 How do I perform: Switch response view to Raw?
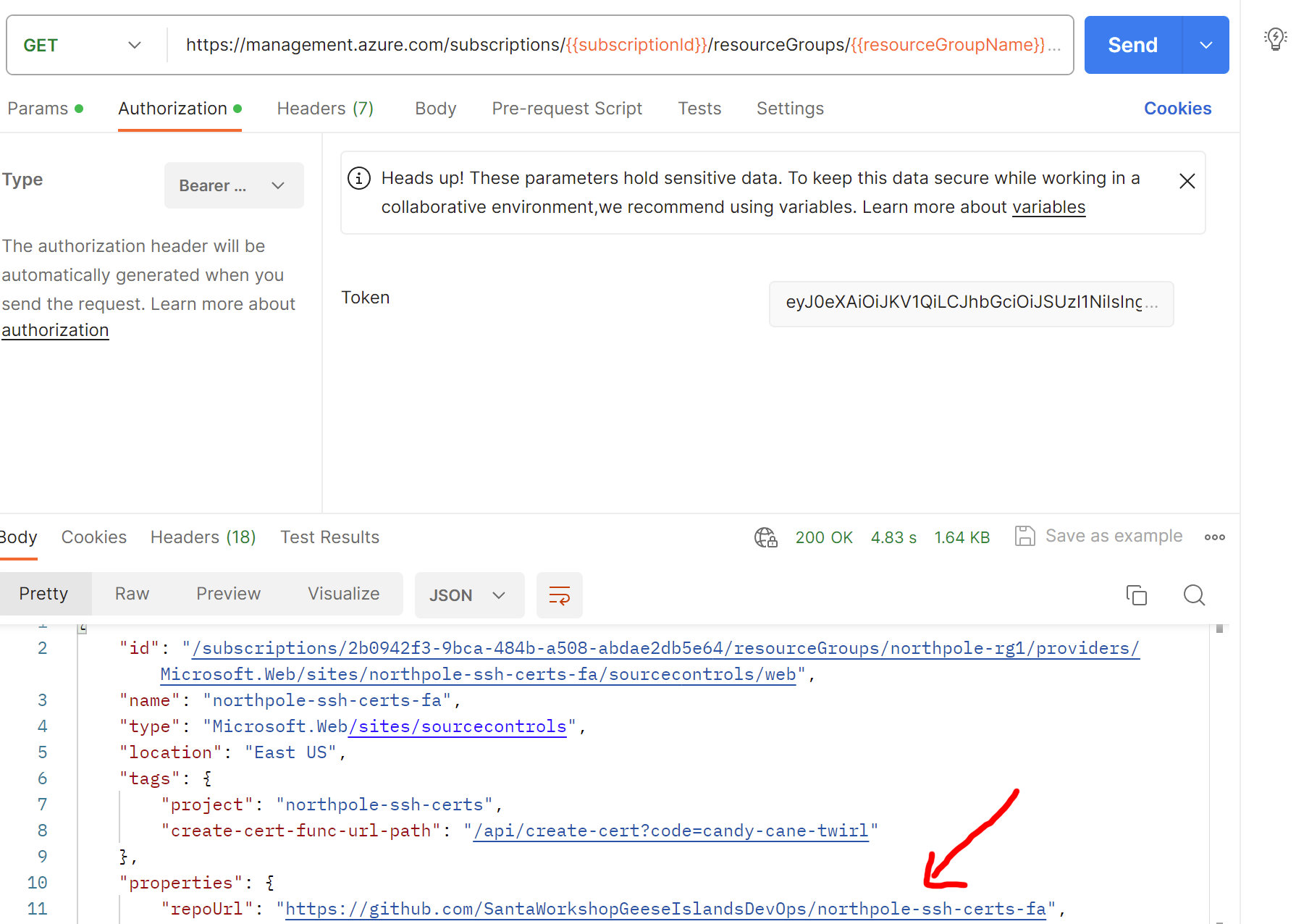[x=132, y=594]
